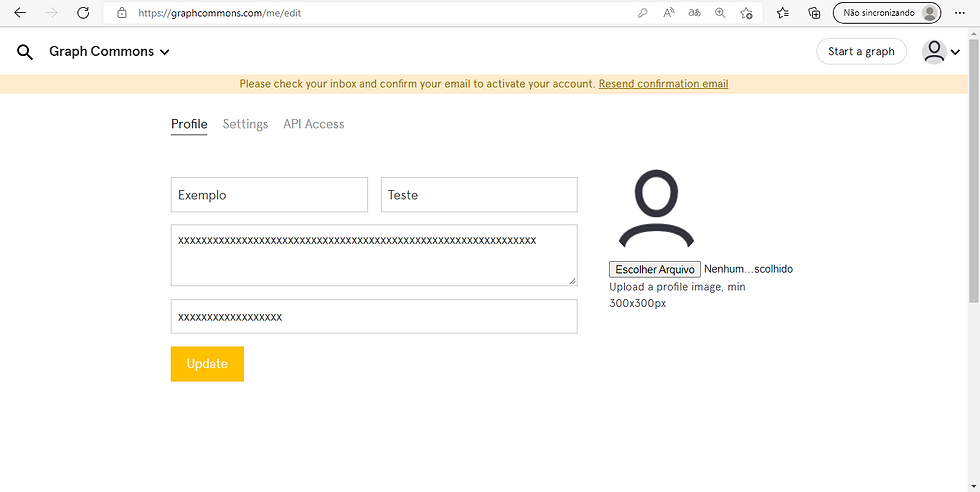
Task: Click the Start a graph button
Action: pyautogui.click(x=861, y=52)
